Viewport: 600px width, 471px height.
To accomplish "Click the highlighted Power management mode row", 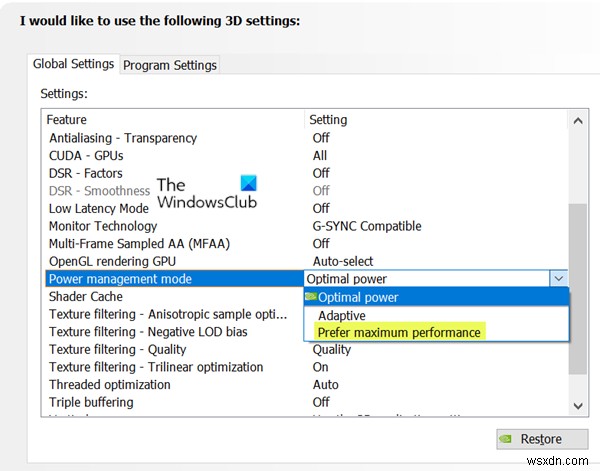I will (x=174, y=279).
